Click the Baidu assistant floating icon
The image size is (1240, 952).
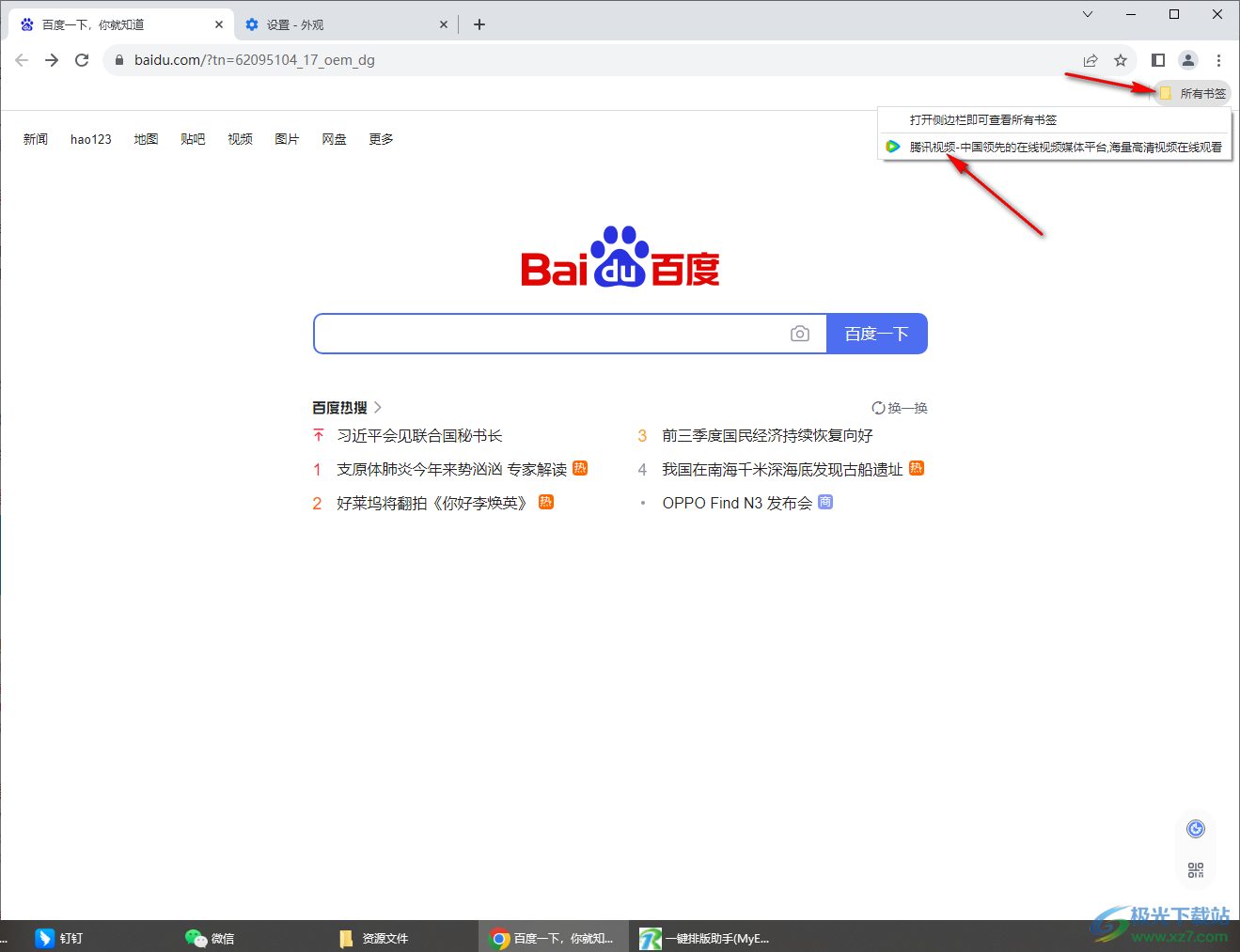coord(1196,829)
